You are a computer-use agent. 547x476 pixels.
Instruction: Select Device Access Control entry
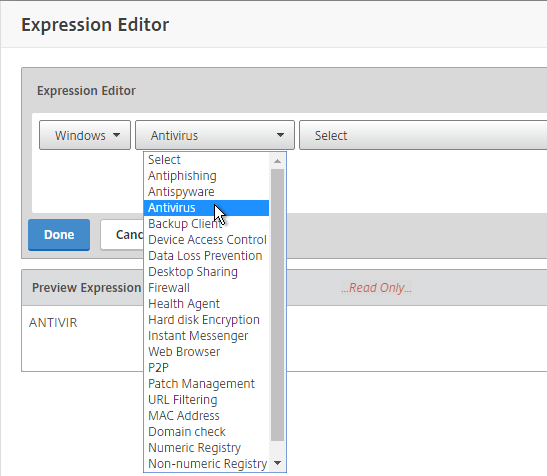tap(207, 240)
